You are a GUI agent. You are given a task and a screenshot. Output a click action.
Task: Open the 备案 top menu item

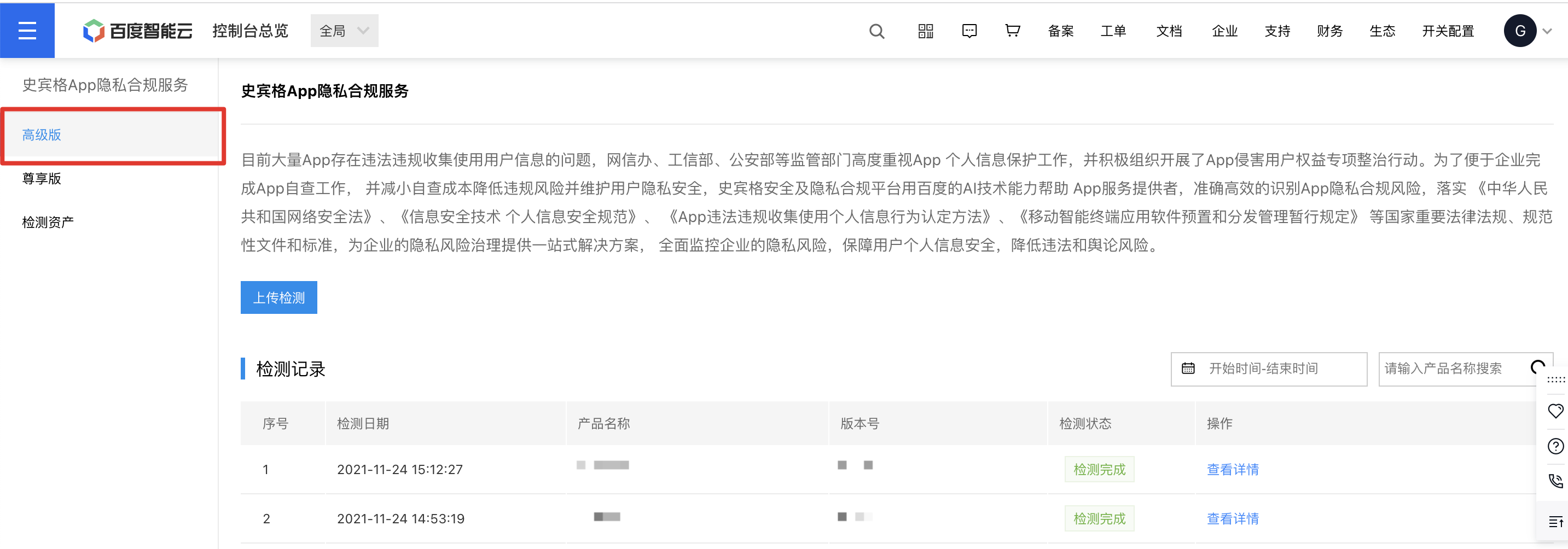(1060, 31)
